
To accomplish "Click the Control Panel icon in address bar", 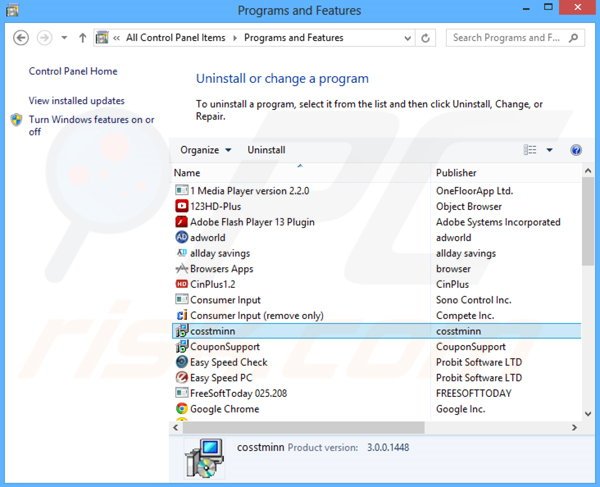I will pos(102,37).
